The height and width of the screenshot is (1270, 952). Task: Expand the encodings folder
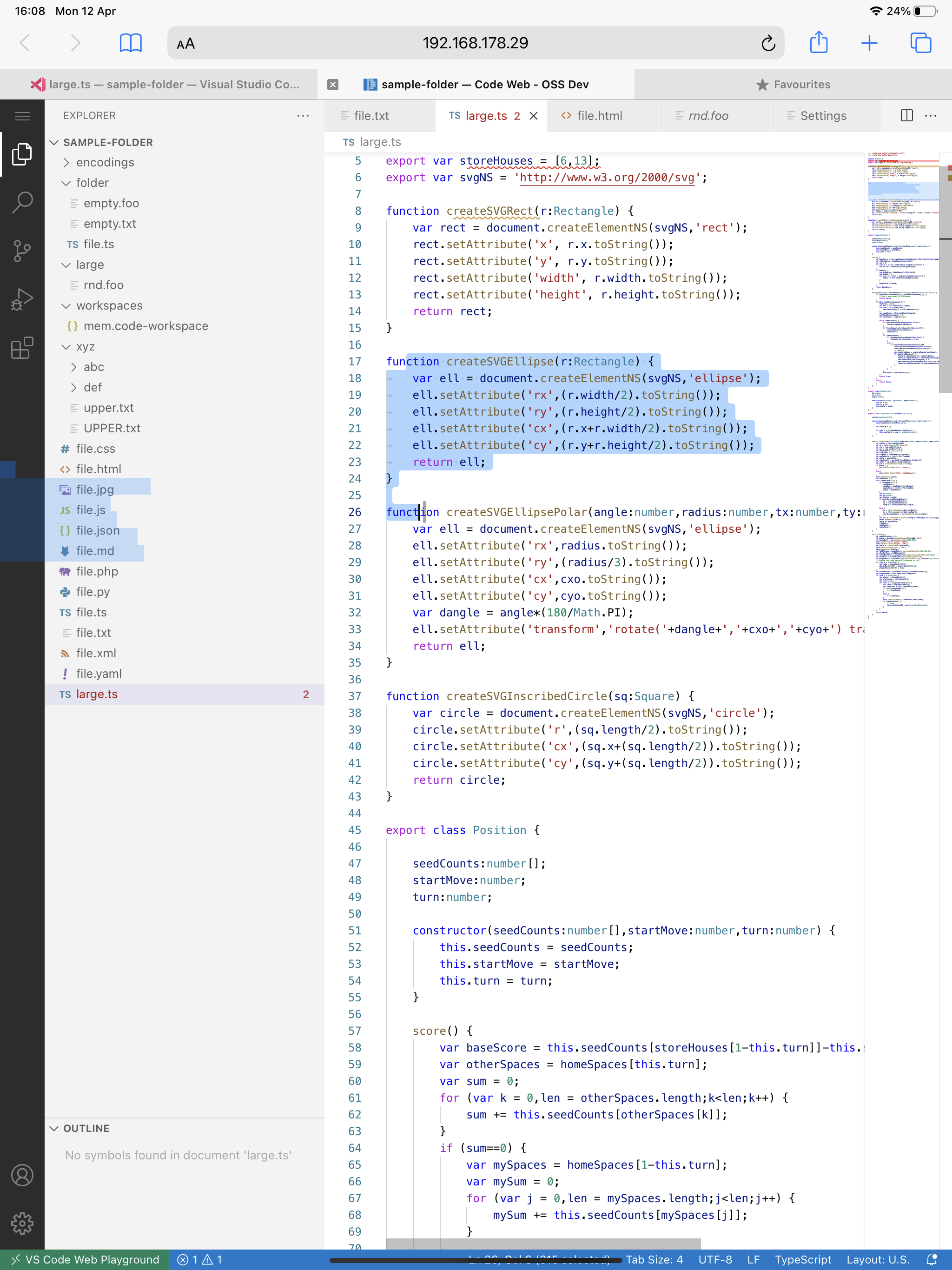105,163
